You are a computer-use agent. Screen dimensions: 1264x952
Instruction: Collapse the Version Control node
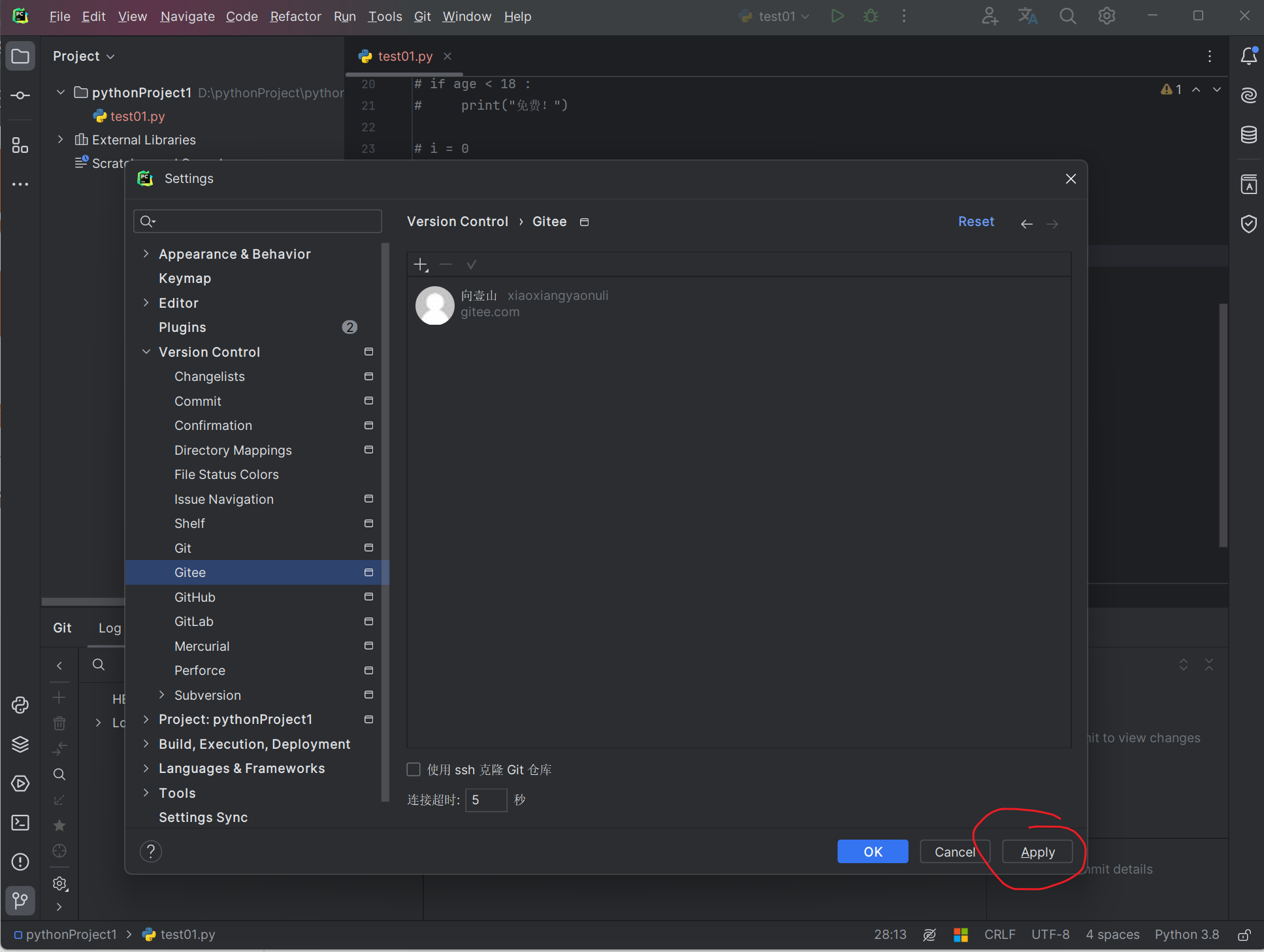click(146, 352)
